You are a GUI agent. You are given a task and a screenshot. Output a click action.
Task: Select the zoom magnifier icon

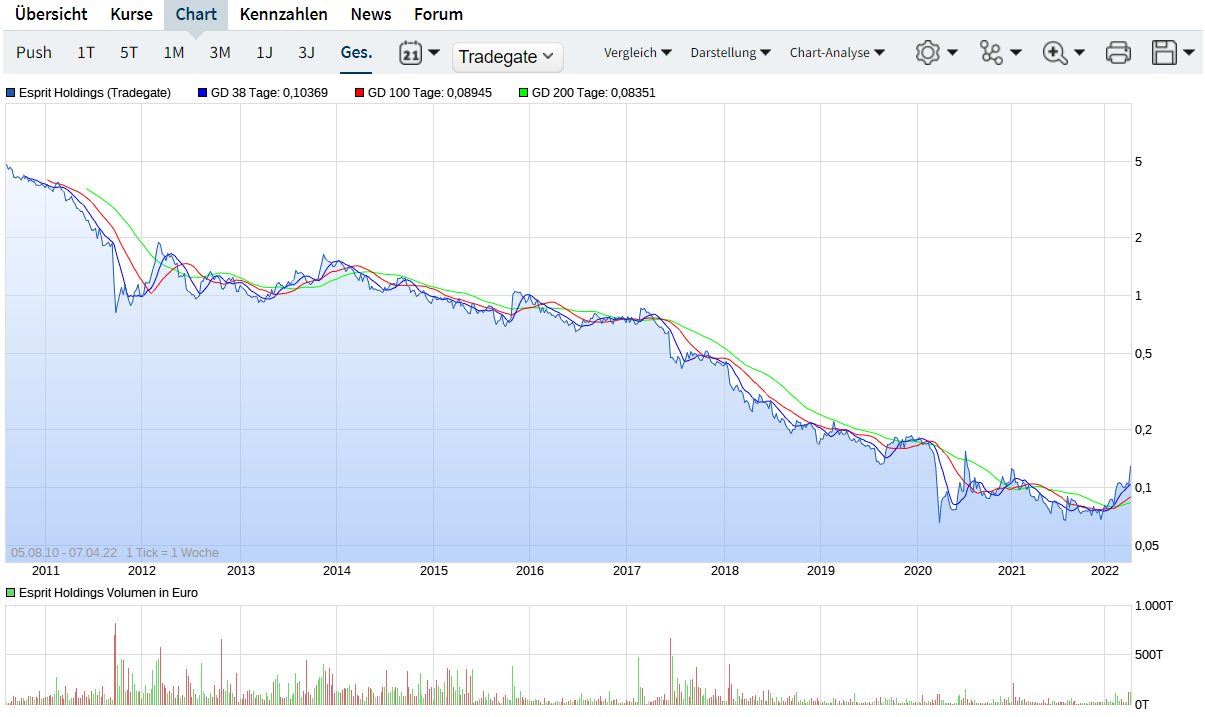(x=1056, y=52)
